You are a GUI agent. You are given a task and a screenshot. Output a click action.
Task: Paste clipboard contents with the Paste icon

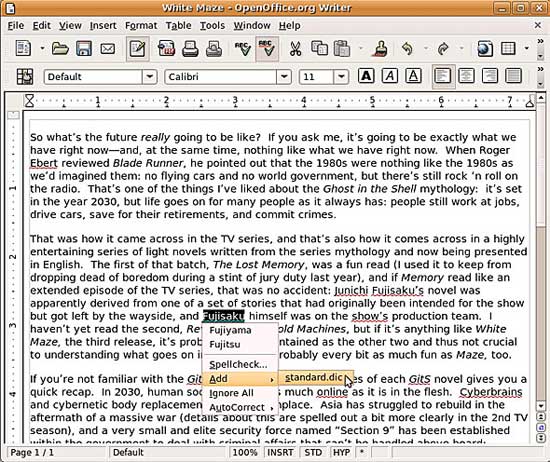click(342, 48)
